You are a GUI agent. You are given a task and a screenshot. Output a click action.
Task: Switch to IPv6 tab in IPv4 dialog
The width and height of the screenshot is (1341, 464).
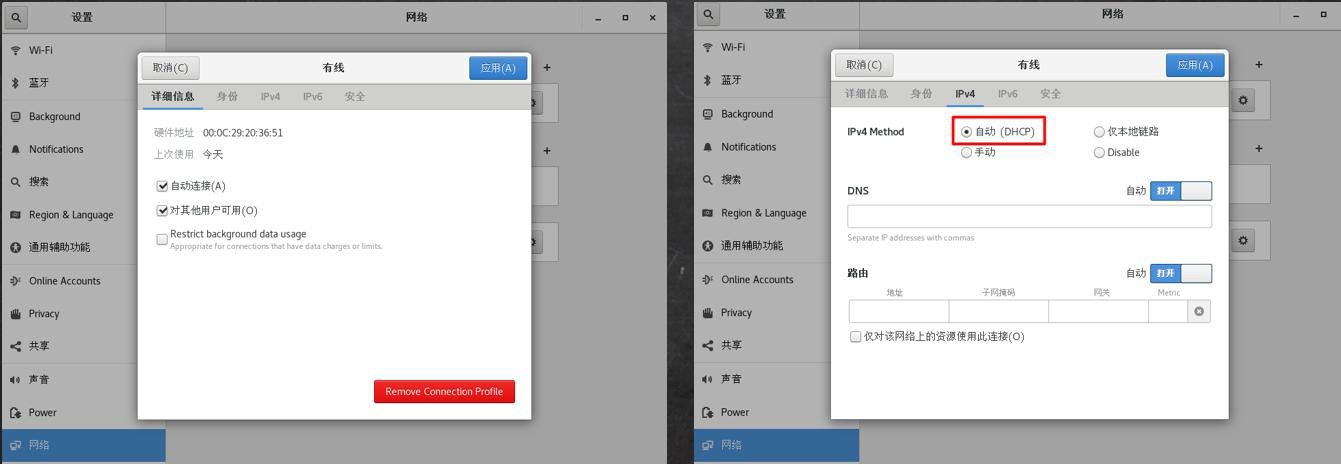[1007, 94]
